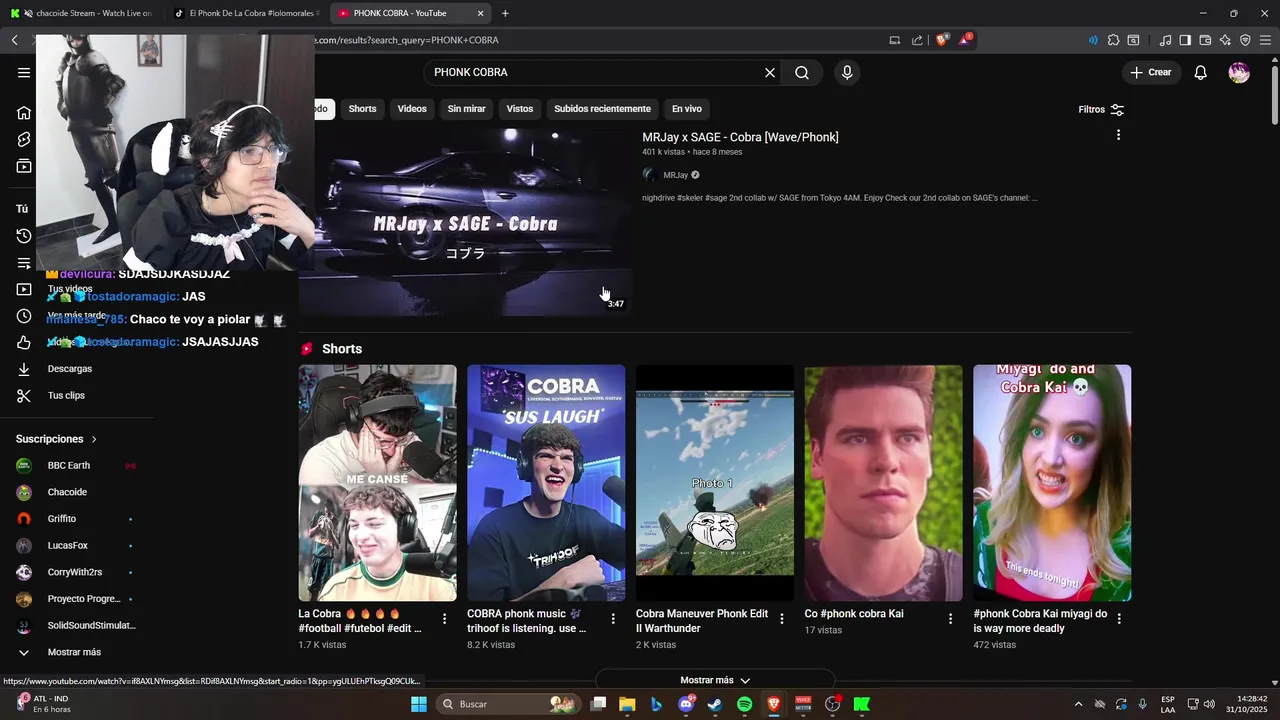Open Brave Rewards triangle icon
This screenshot has height=720, width=1280.
[x=965, y=40]
